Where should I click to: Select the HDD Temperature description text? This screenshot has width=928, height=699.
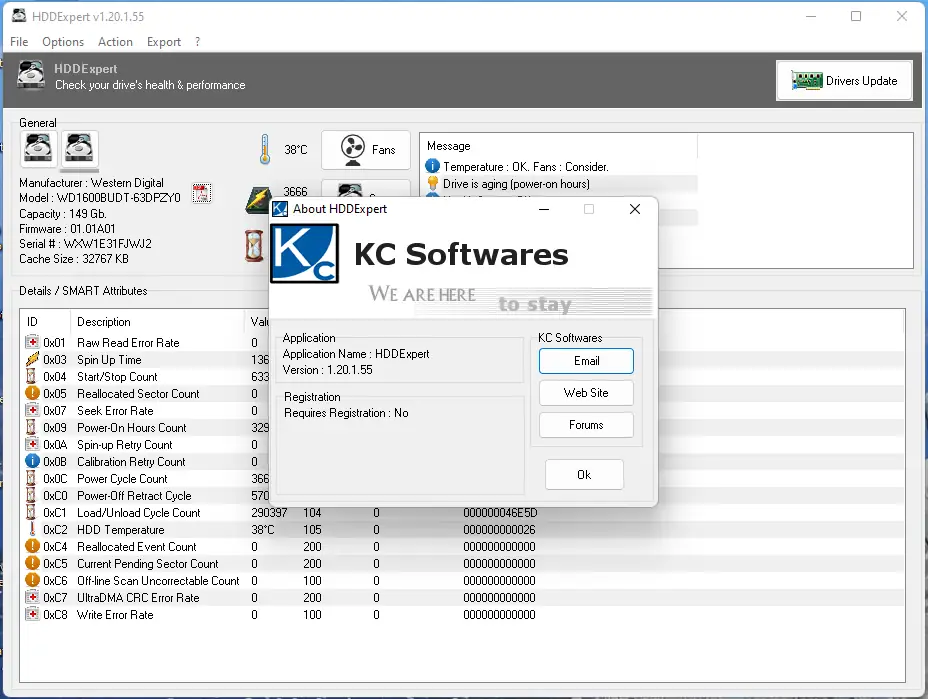(x=121, y=530)
